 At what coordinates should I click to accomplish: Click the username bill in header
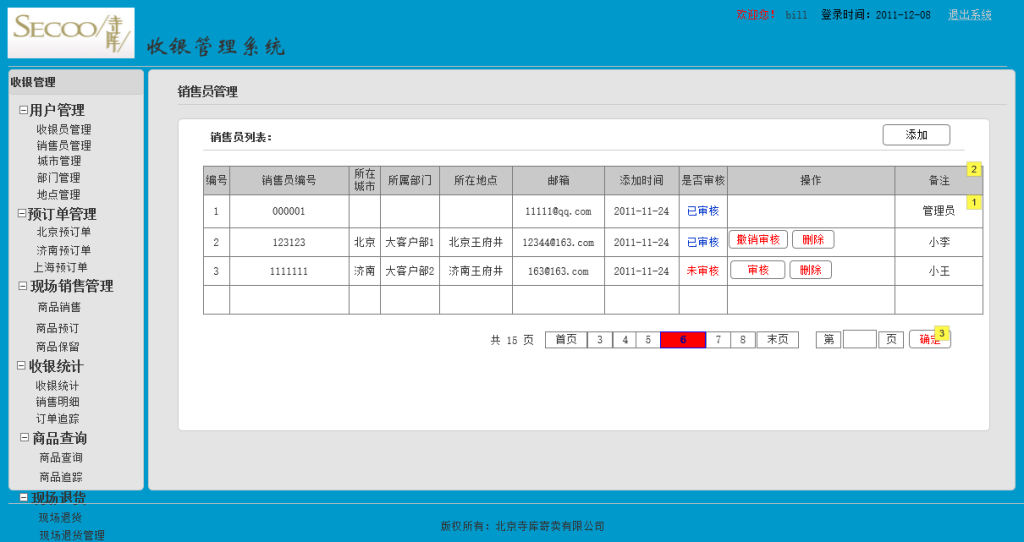pos(796,15)
